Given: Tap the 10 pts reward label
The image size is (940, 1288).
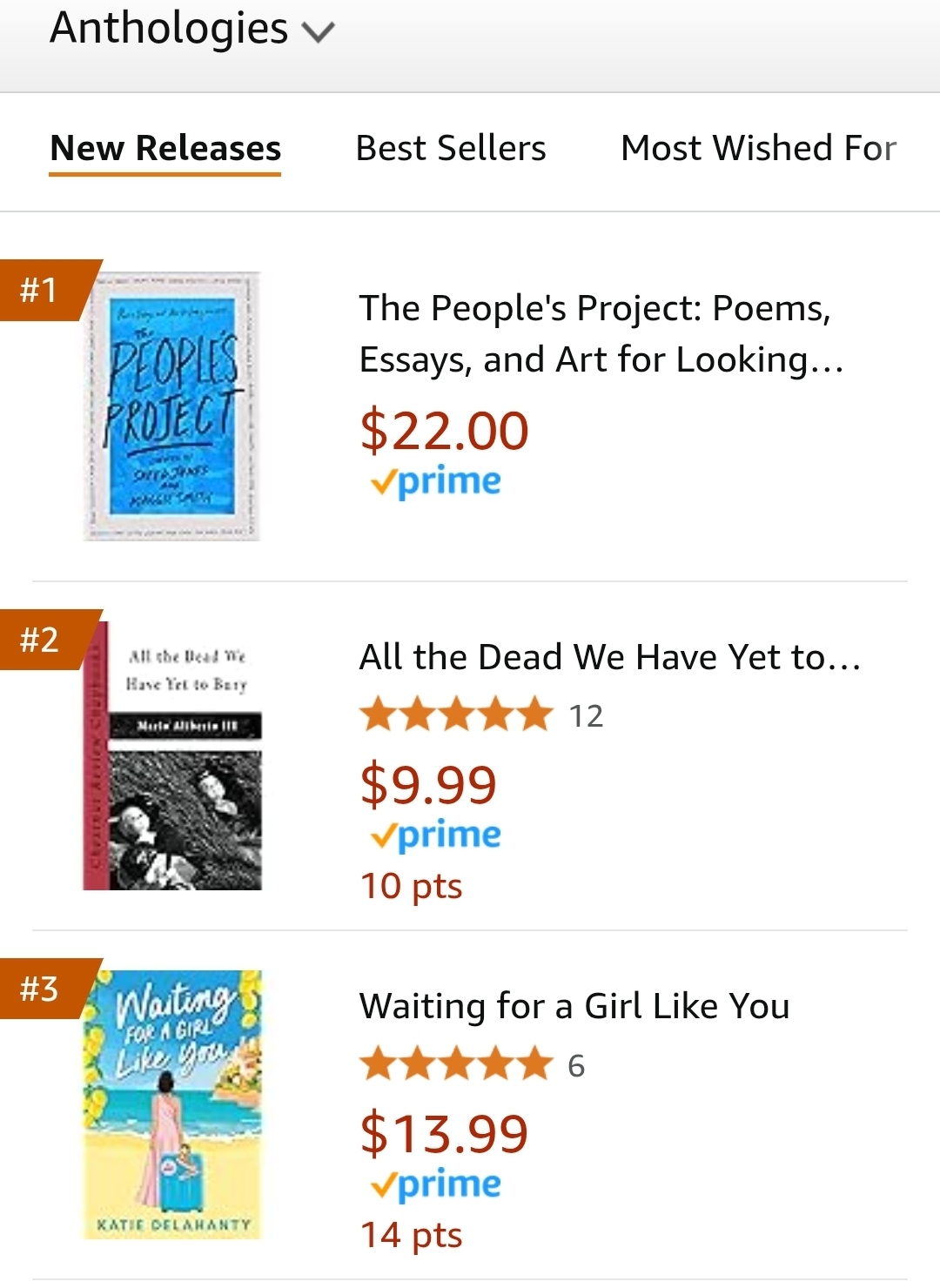Looking at the screenshot, I should (x=411, y=887).
